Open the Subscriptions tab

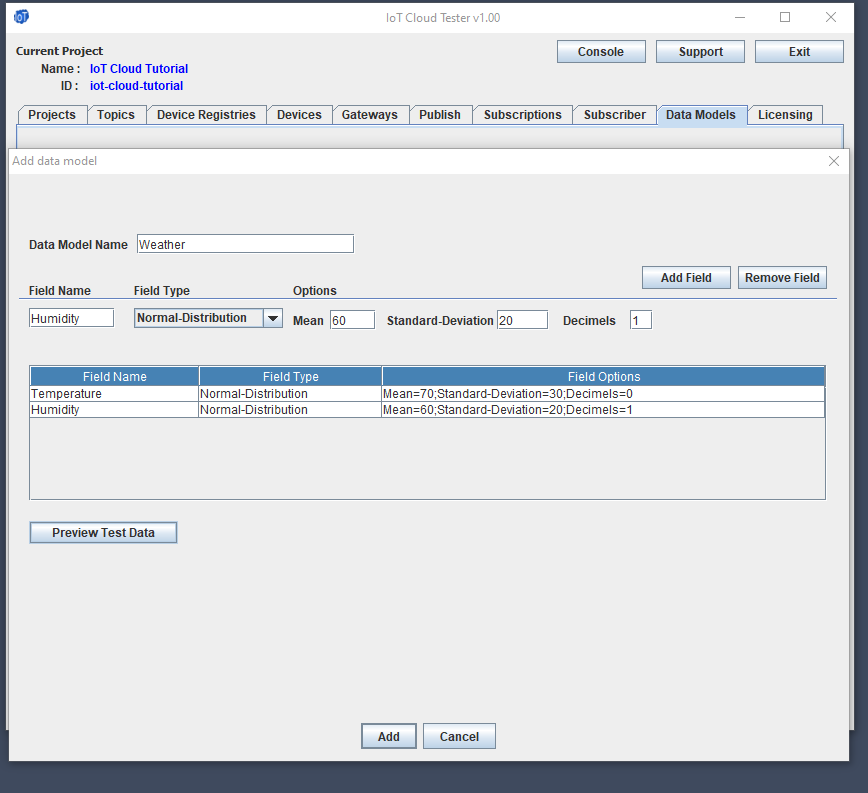(x=523, y=115)
